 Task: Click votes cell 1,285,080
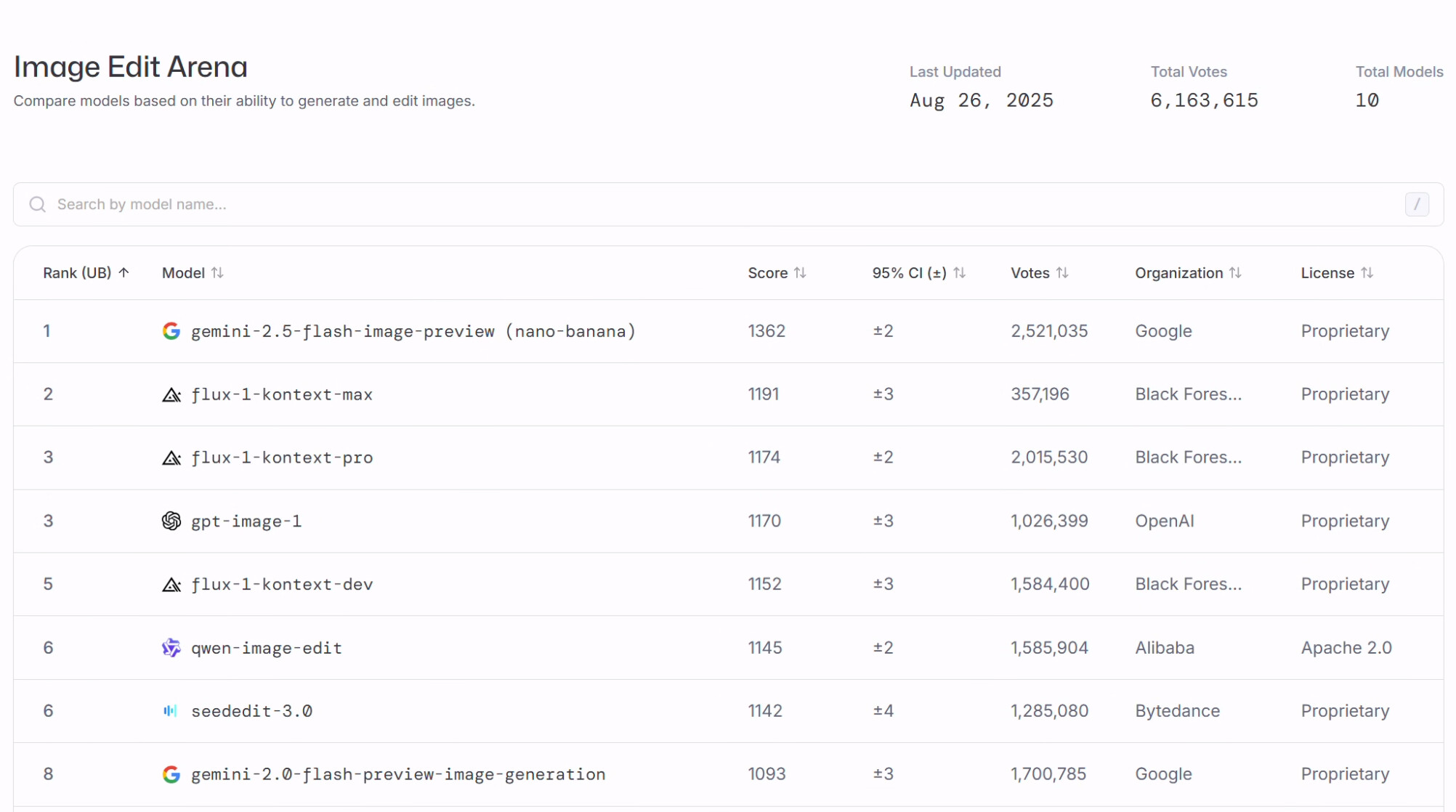pyautogui.click(x=1049, y=710)
